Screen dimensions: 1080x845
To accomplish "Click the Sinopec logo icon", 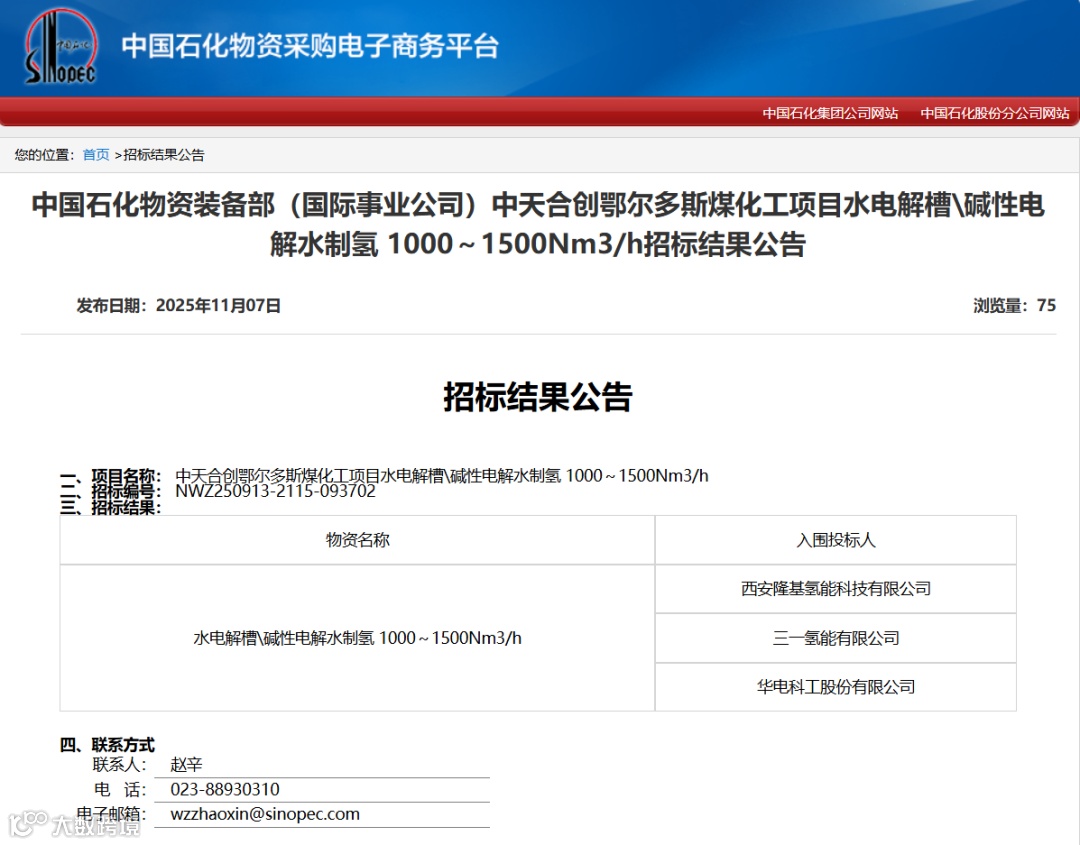I will point(61,47).
